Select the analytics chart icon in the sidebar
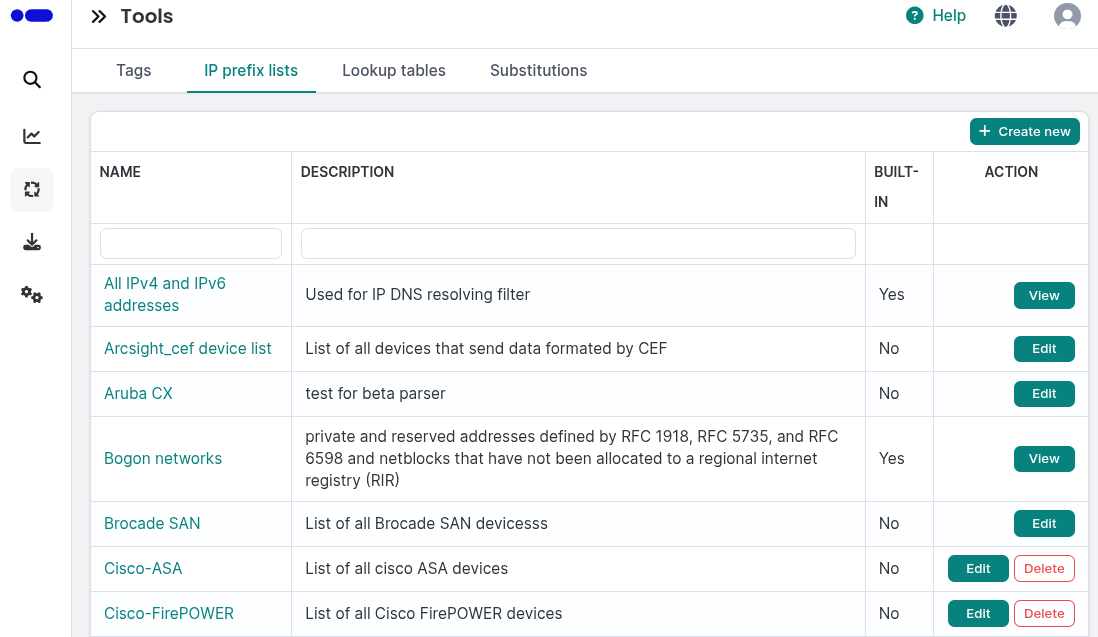This screenshot has height=637, width=1098. point(31,135)
